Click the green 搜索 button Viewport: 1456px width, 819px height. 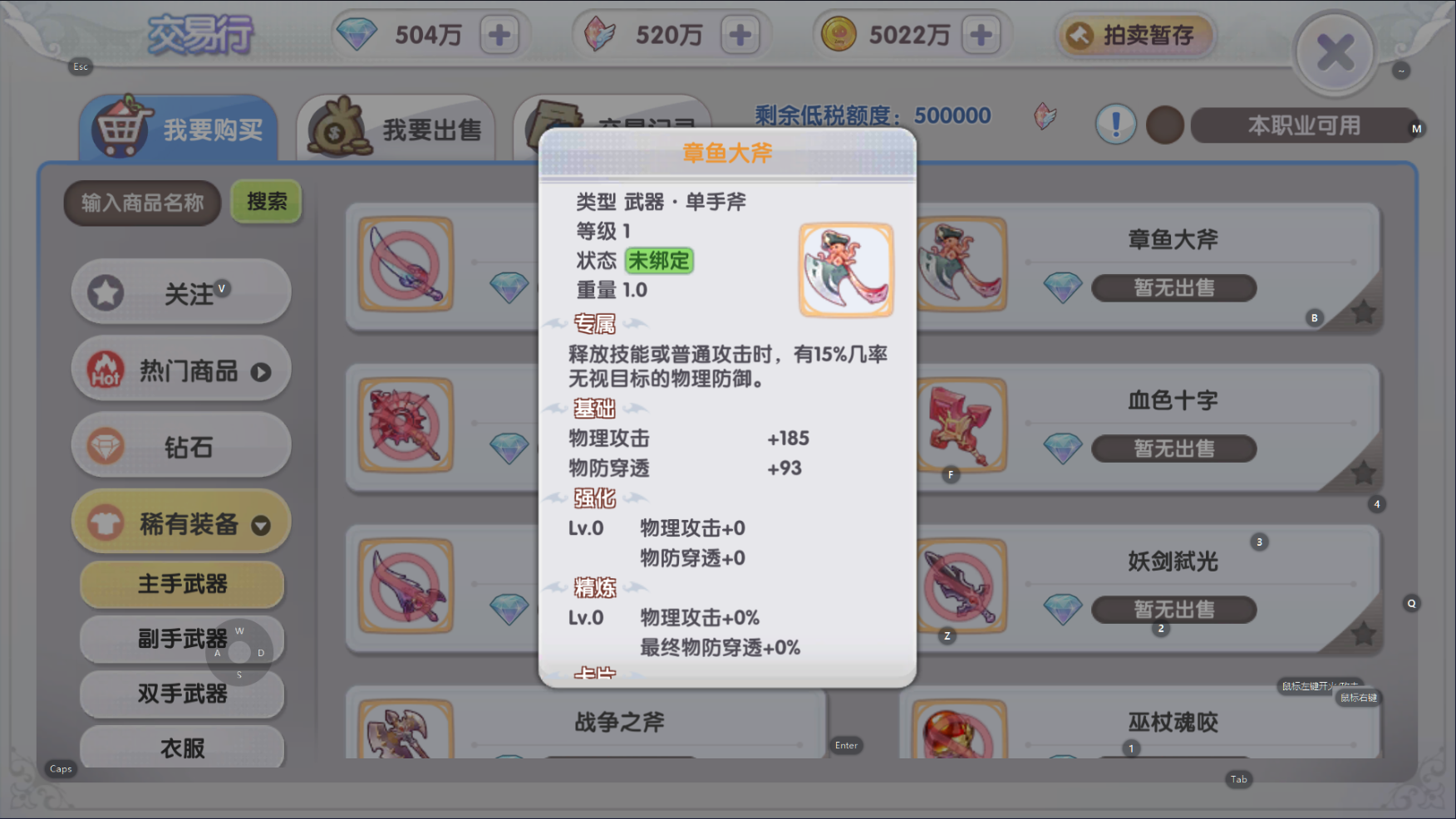(x=267, y=201)
